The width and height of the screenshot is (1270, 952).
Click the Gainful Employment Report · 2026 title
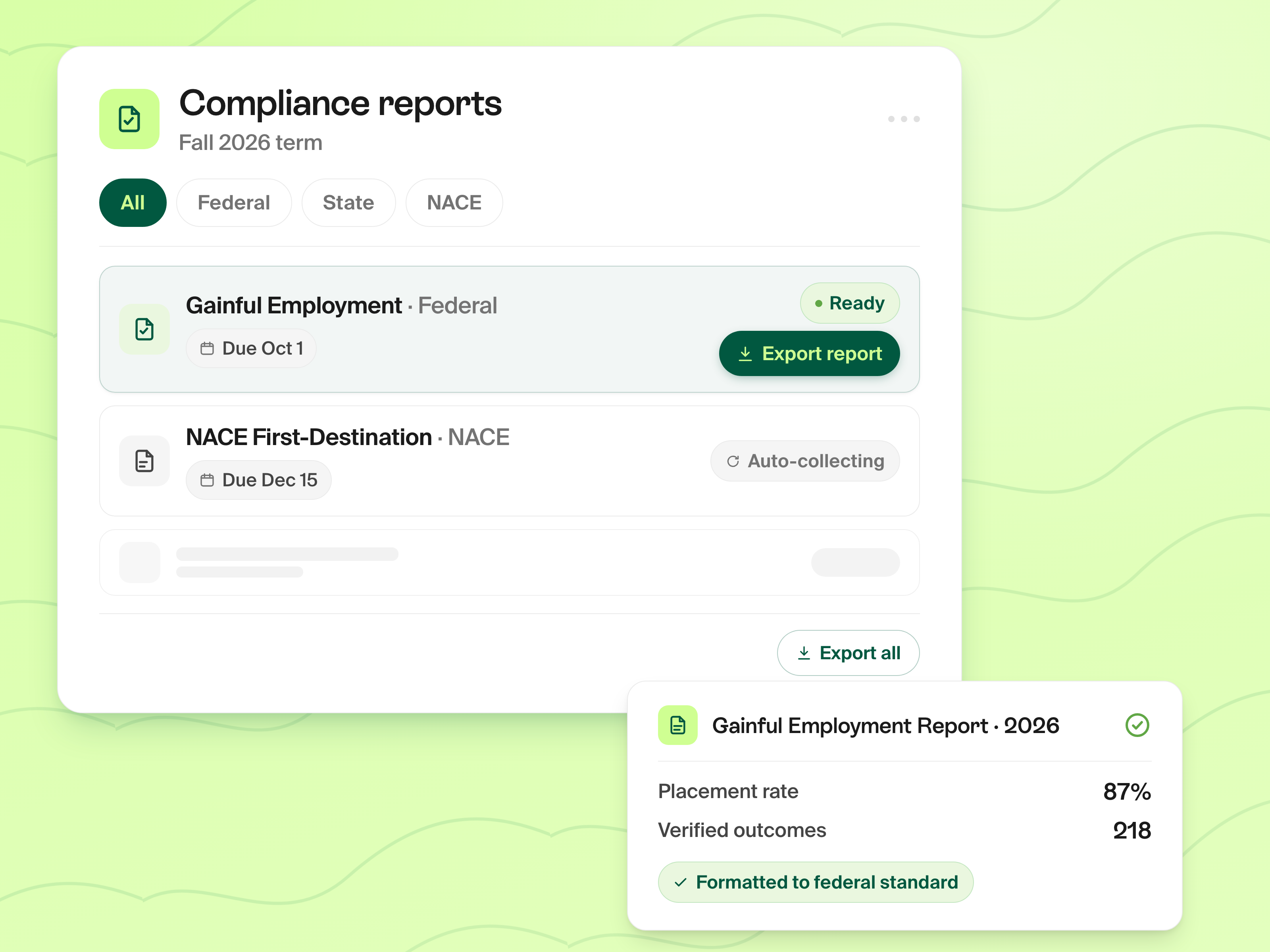click(x=885, y=726)
